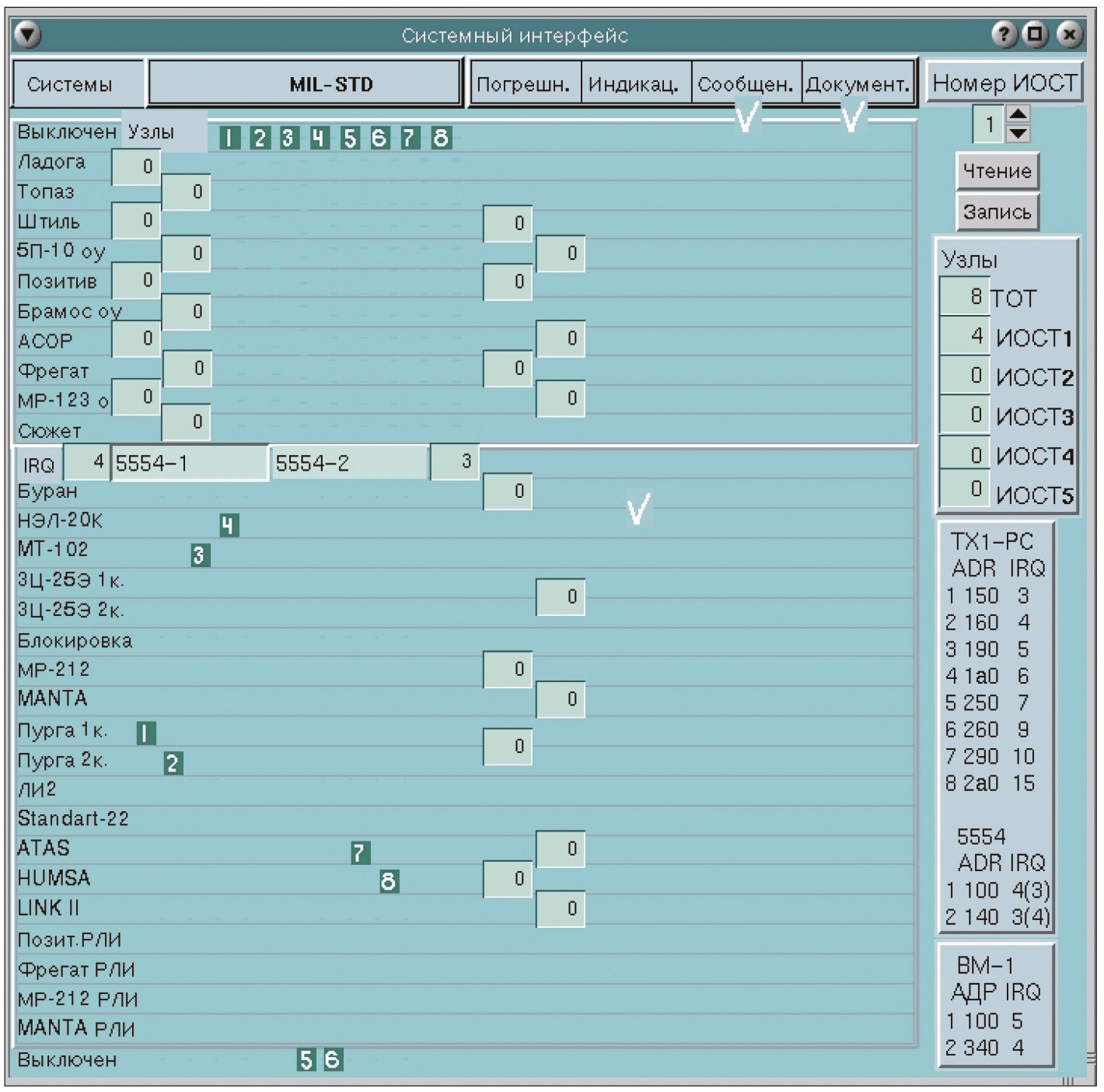Click the ИОСТ5 node count field
The height and width of the screenshot is (1092, 1104).
(964, 489)
